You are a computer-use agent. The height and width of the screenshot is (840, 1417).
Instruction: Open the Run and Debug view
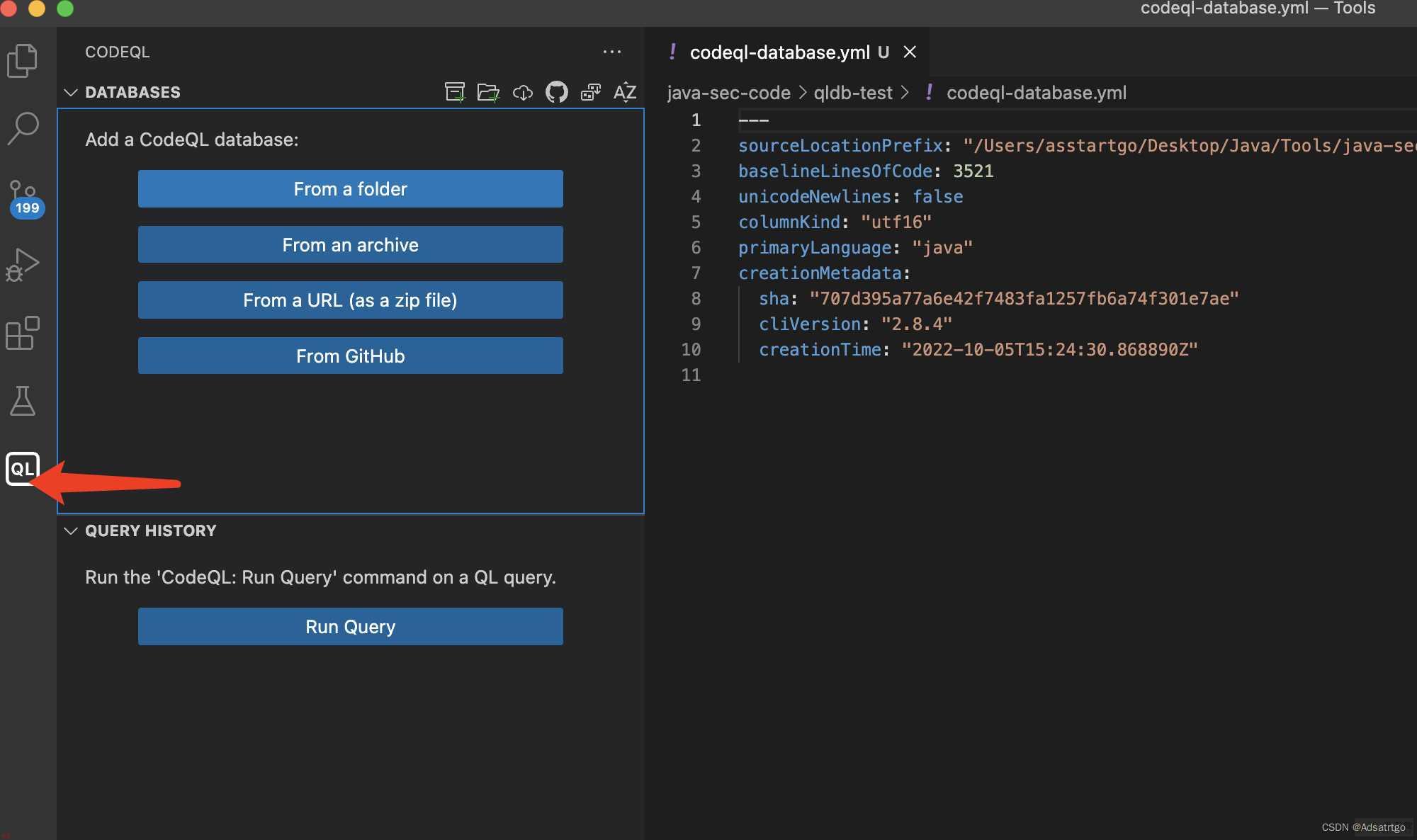coord(23,265)
